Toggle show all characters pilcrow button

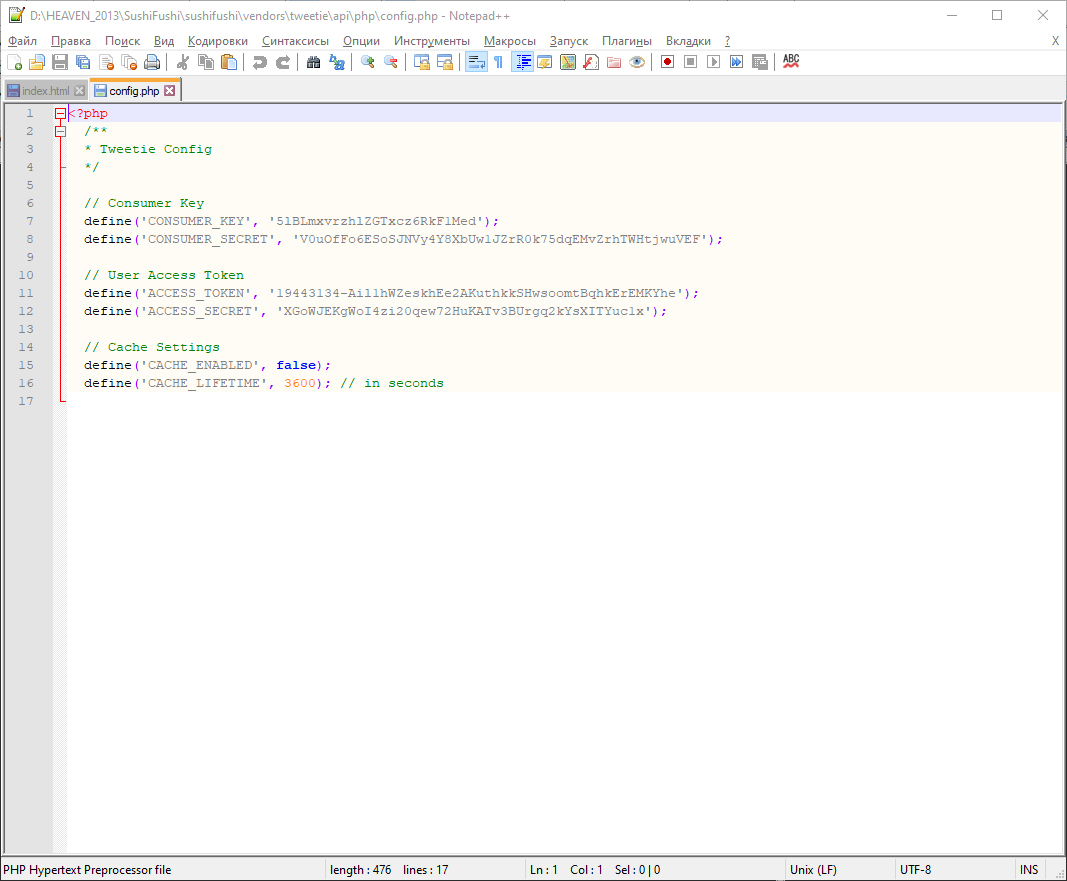click(498, 62)
